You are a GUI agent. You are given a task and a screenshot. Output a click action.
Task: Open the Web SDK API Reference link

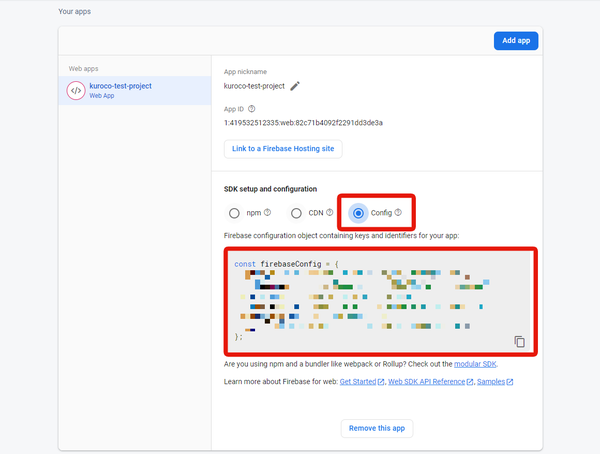(426, 382)
